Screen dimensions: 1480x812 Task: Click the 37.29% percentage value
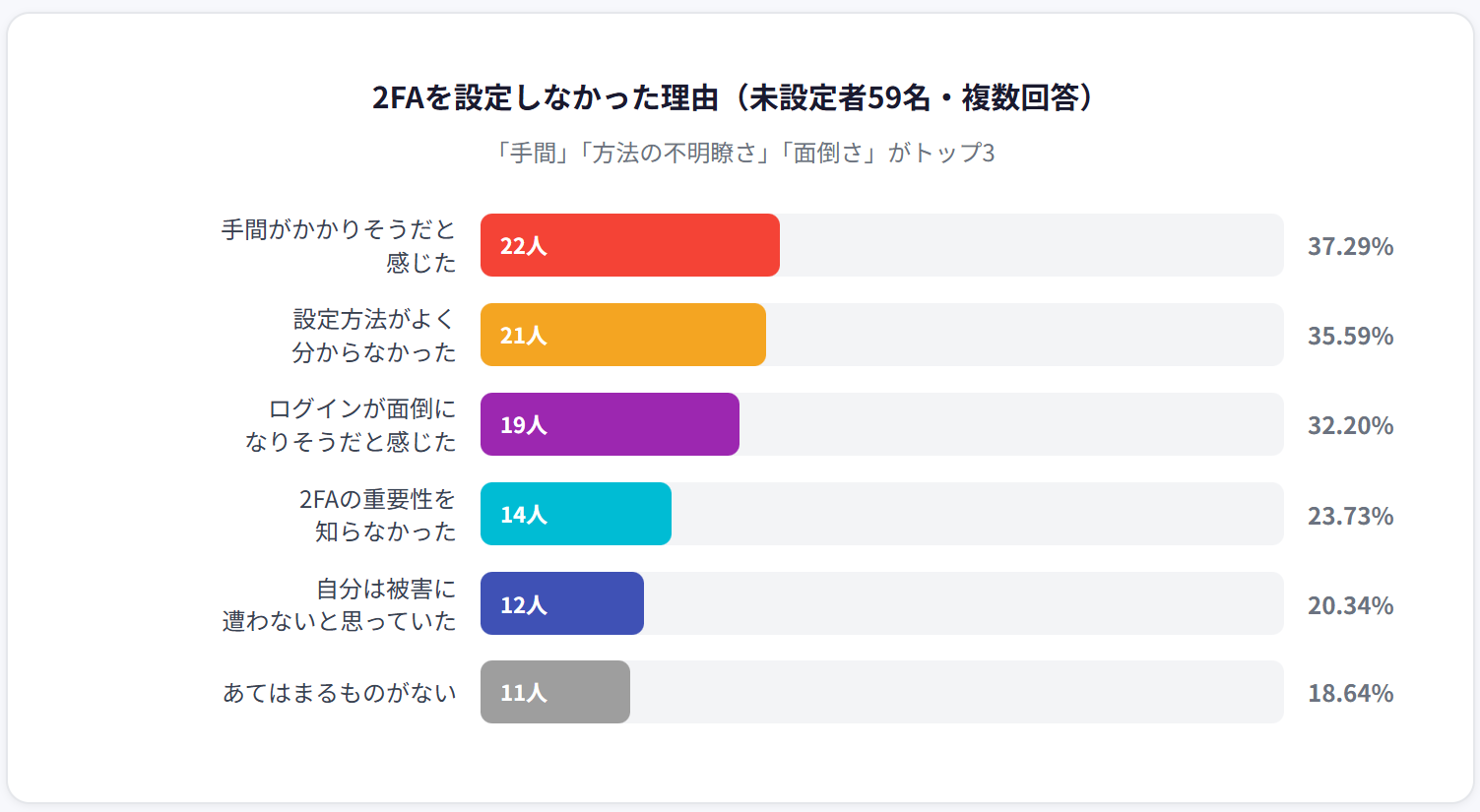pyautogui.click(x=1350, y=246)
